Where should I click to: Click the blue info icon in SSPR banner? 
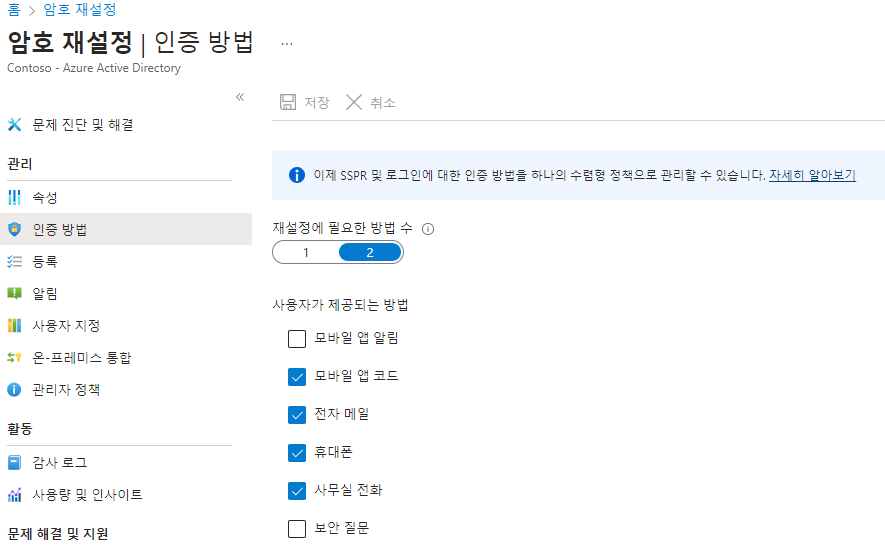click(x=296, y=175)
